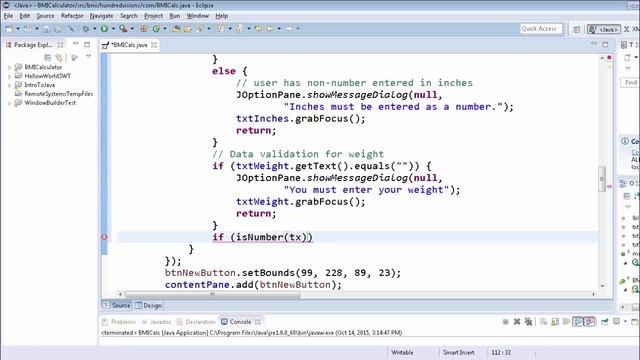Click the New Java Package icon
This screenshot has height=360, width=640.
click(x=144, y=29)
